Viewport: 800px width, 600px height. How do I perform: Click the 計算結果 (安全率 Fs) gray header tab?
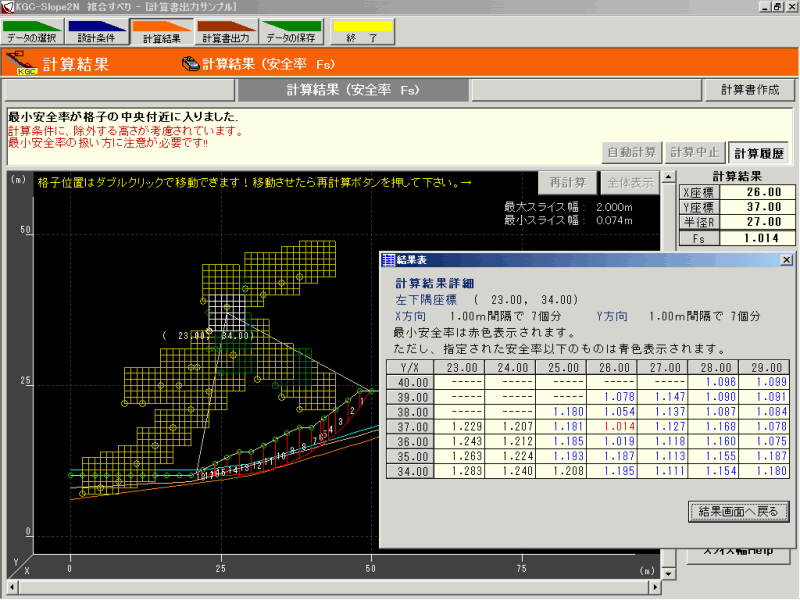pos(352,90)
